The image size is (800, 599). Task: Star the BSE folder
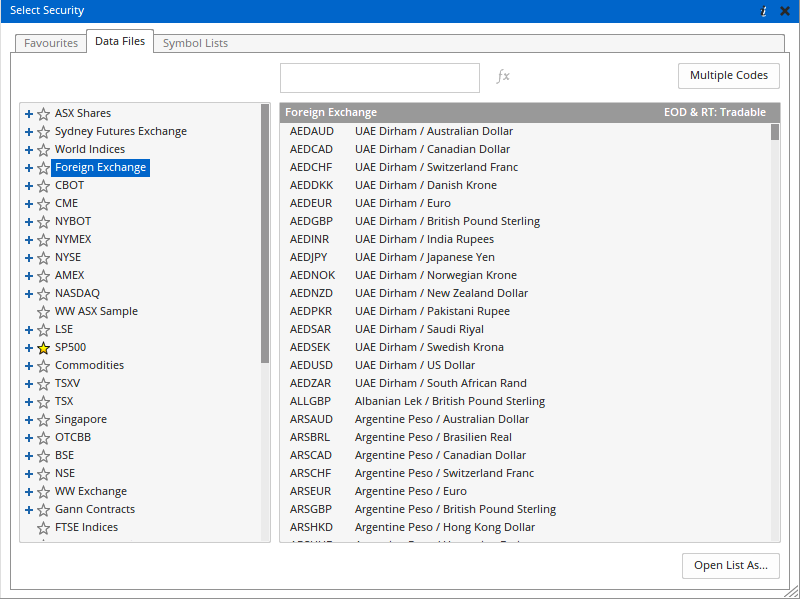point(44,456)
